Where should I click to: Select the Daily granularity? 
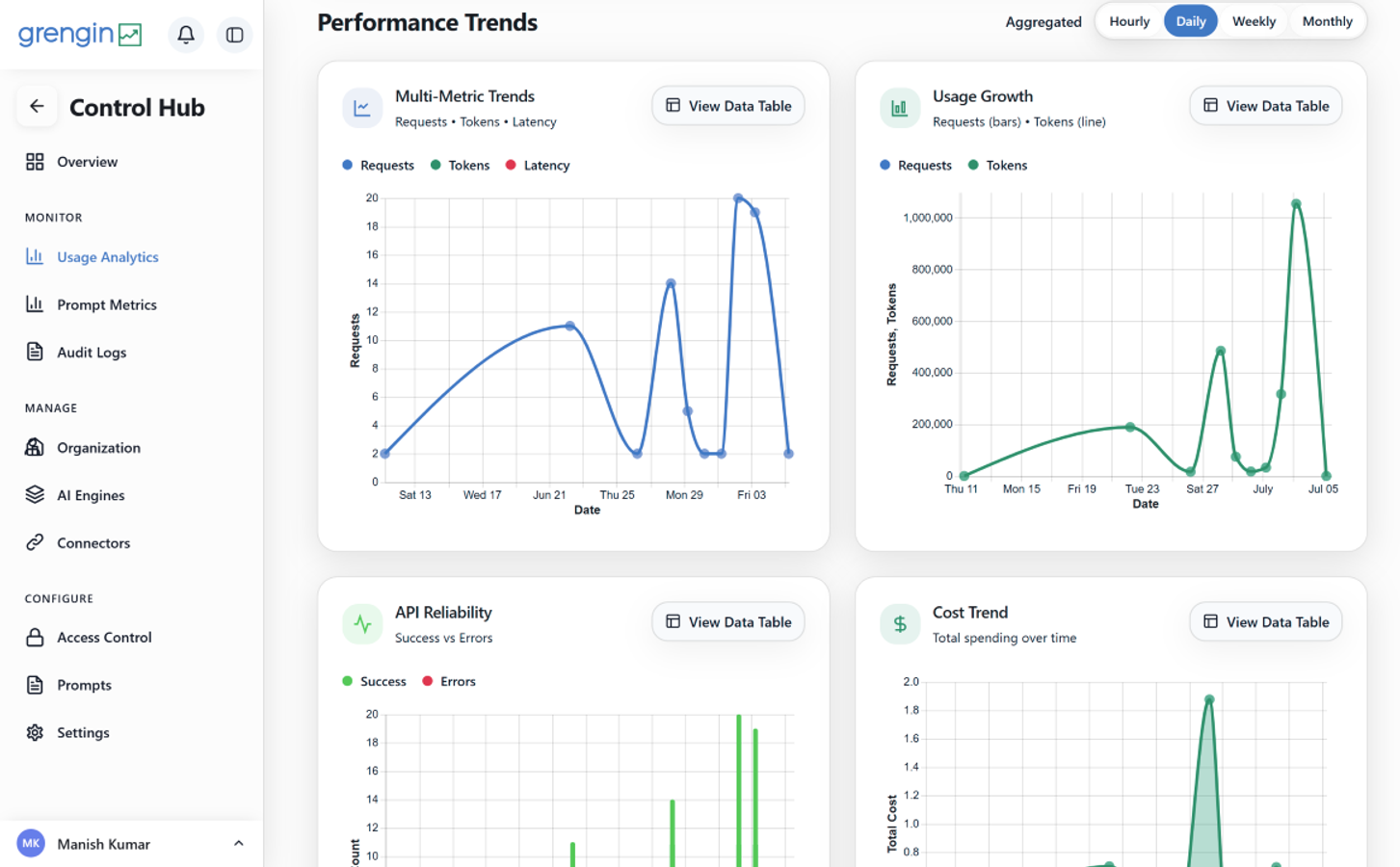pos(1191,21)
